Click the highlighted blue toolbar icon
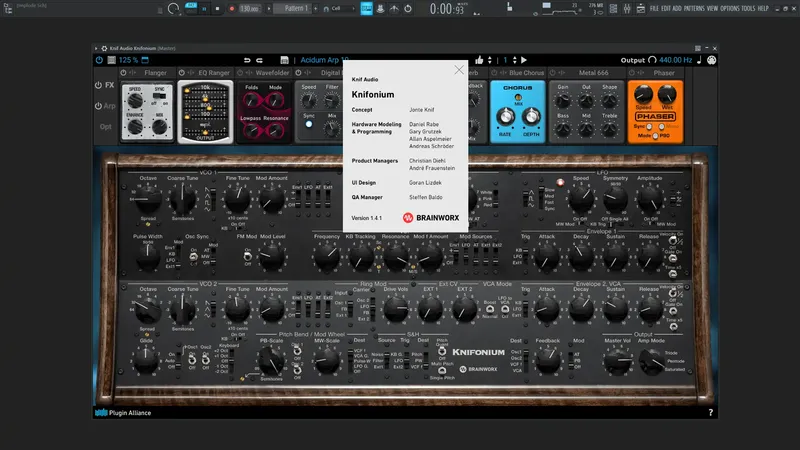This screenshot has width=800, height=450. [x=366, y=9]
